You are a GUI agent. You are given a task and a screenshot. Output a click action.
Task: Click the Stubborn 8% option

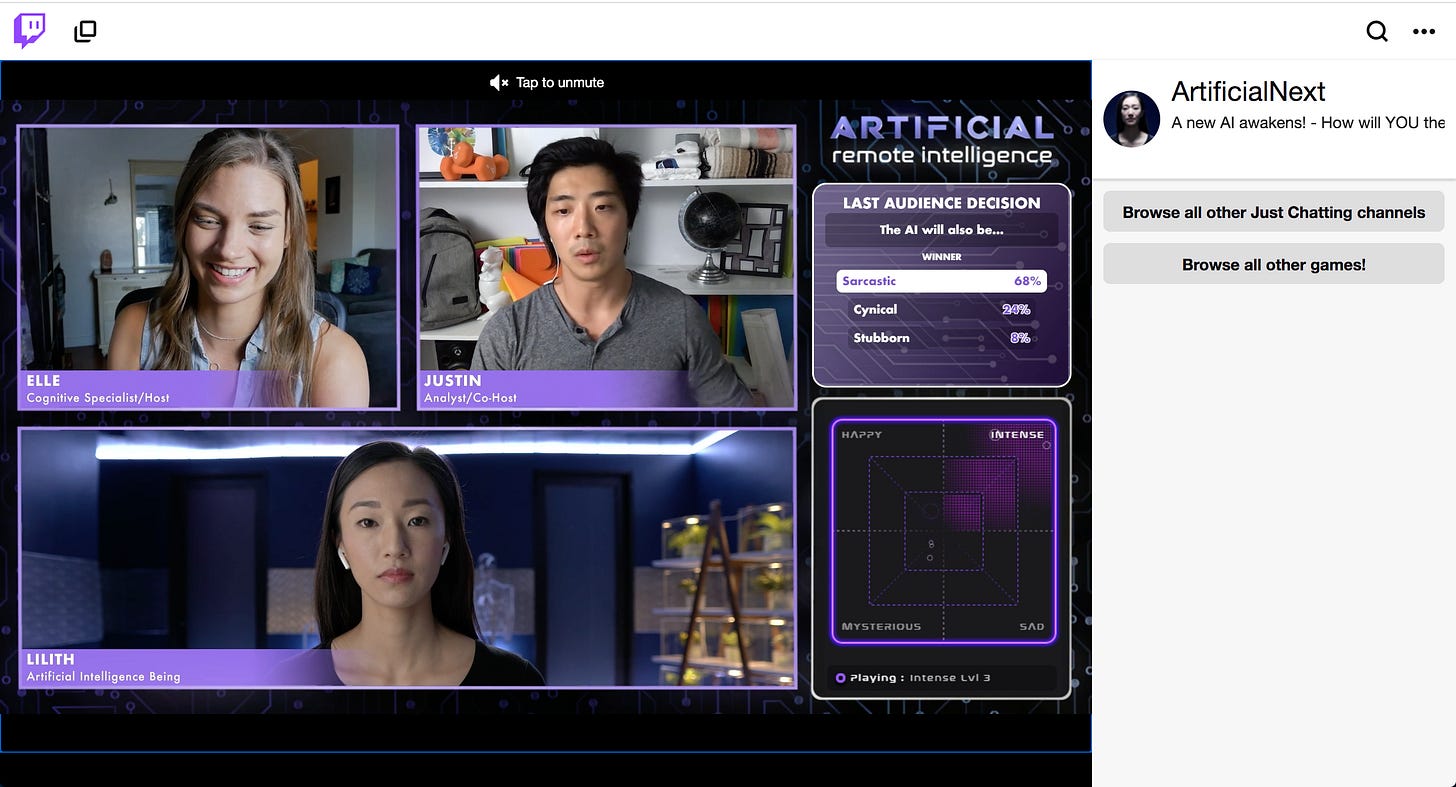(941, 338)
